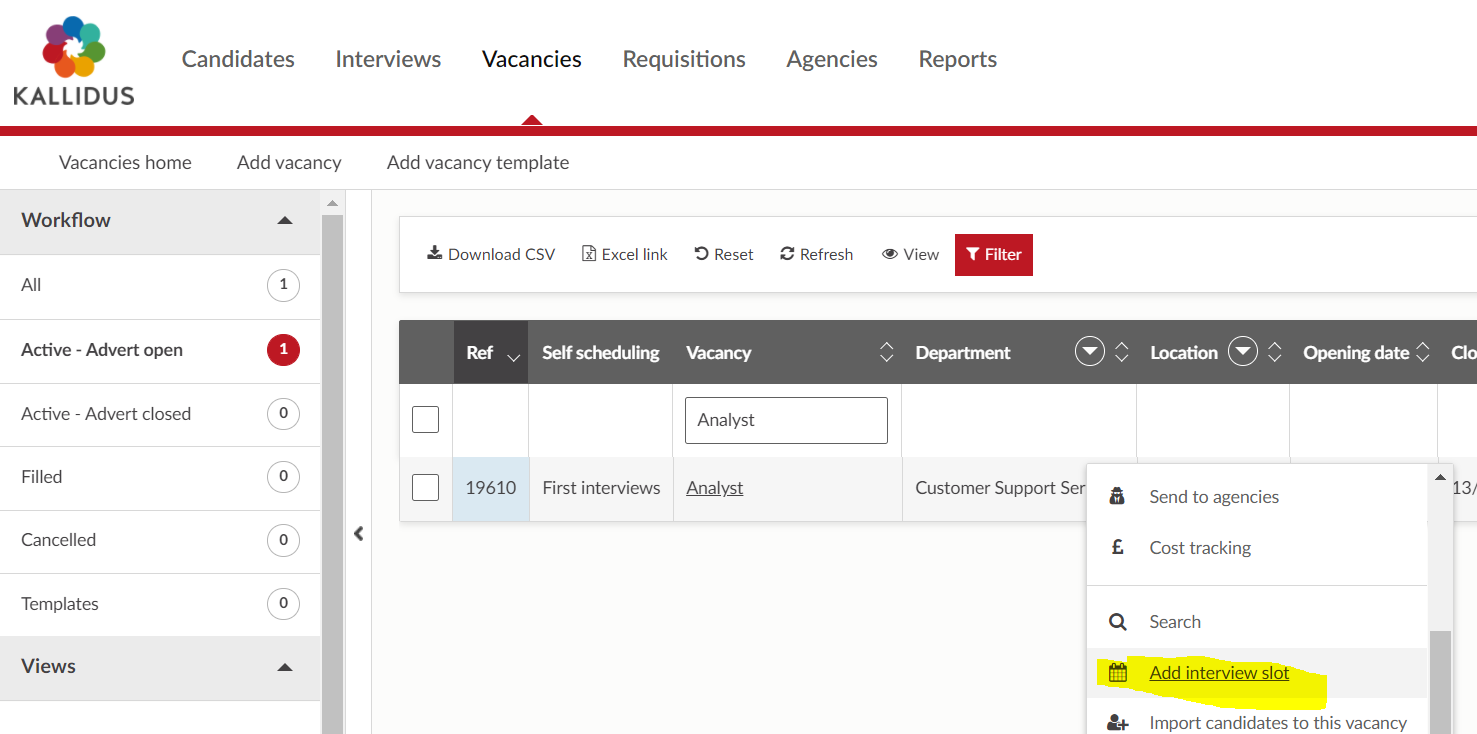The image size is (1477, 734).
Task: Click the Reset toolbar icon
Action: (x=701, y=254)
